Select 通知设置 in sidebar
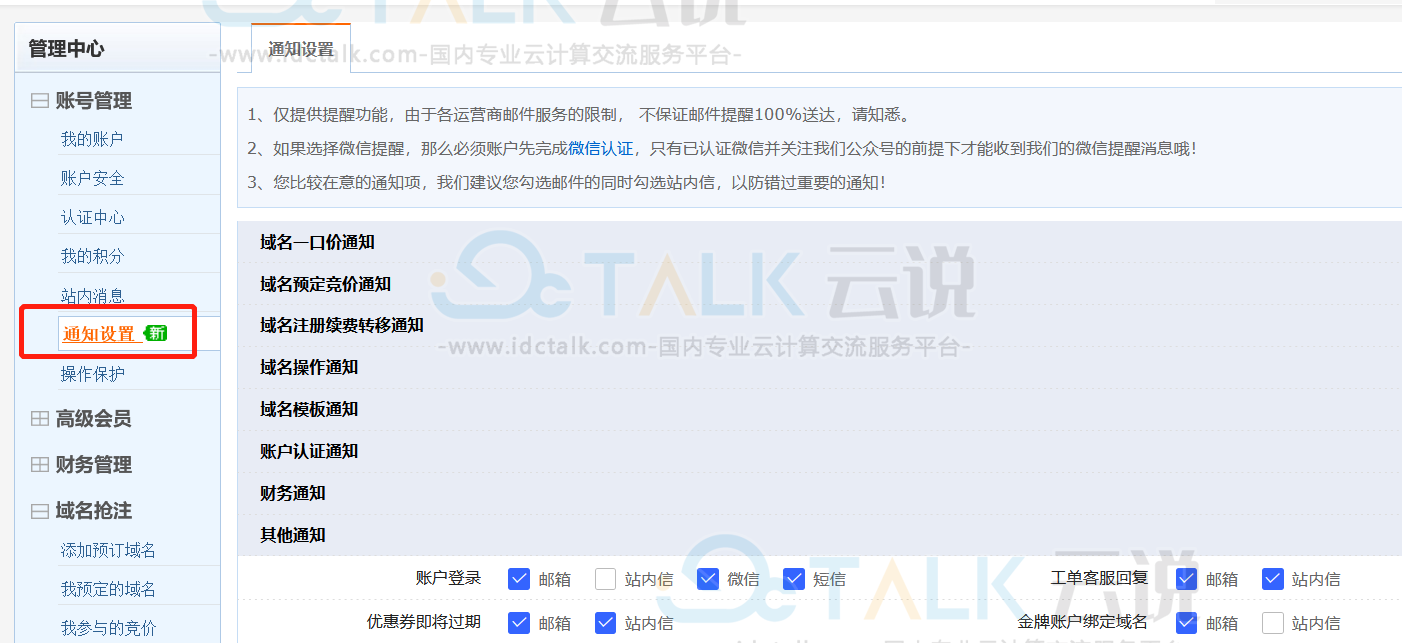This screenshot has width=1402, height=643. click(x=99, y=334)
